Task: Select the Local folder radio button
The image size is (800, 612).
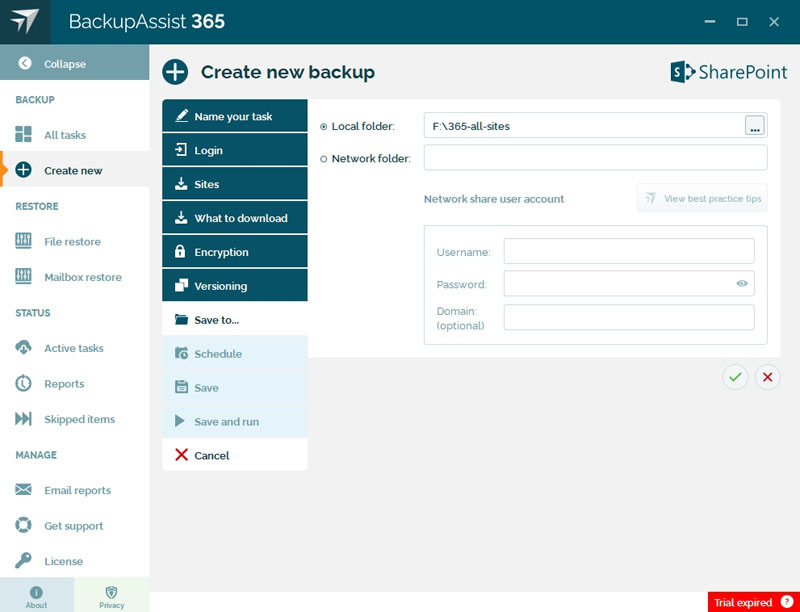Action: click(x=323, y=126)
